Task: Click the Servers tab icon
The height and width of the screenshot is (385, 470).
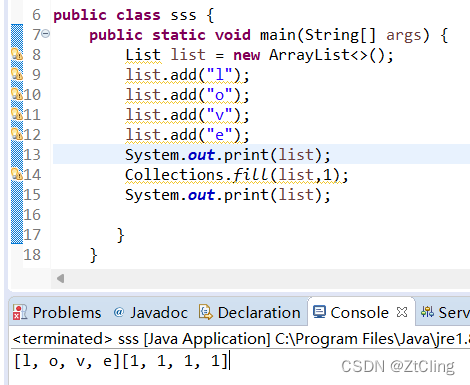Action: coord(427,312)
